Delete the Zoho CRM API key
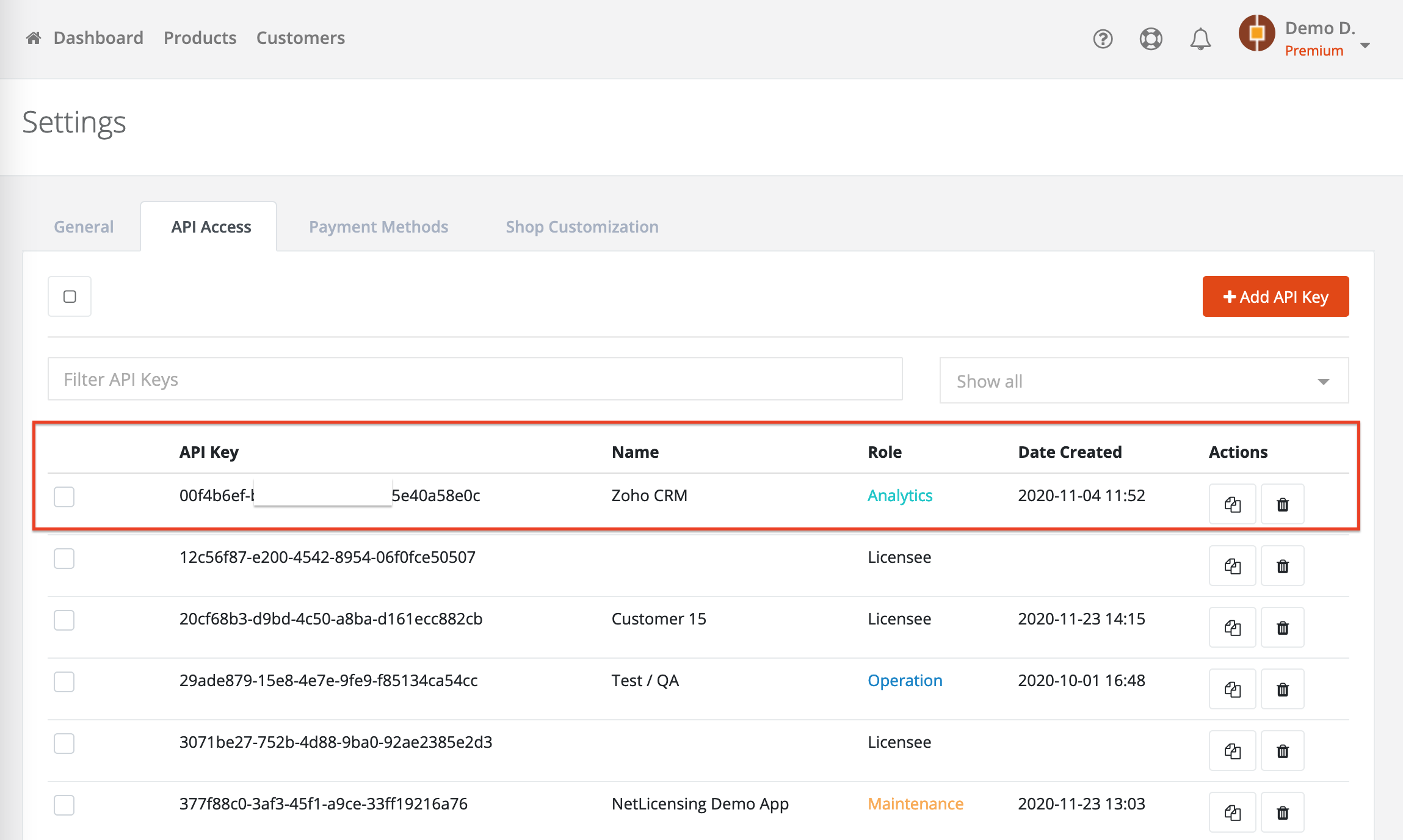 (x=1283, y=504)
